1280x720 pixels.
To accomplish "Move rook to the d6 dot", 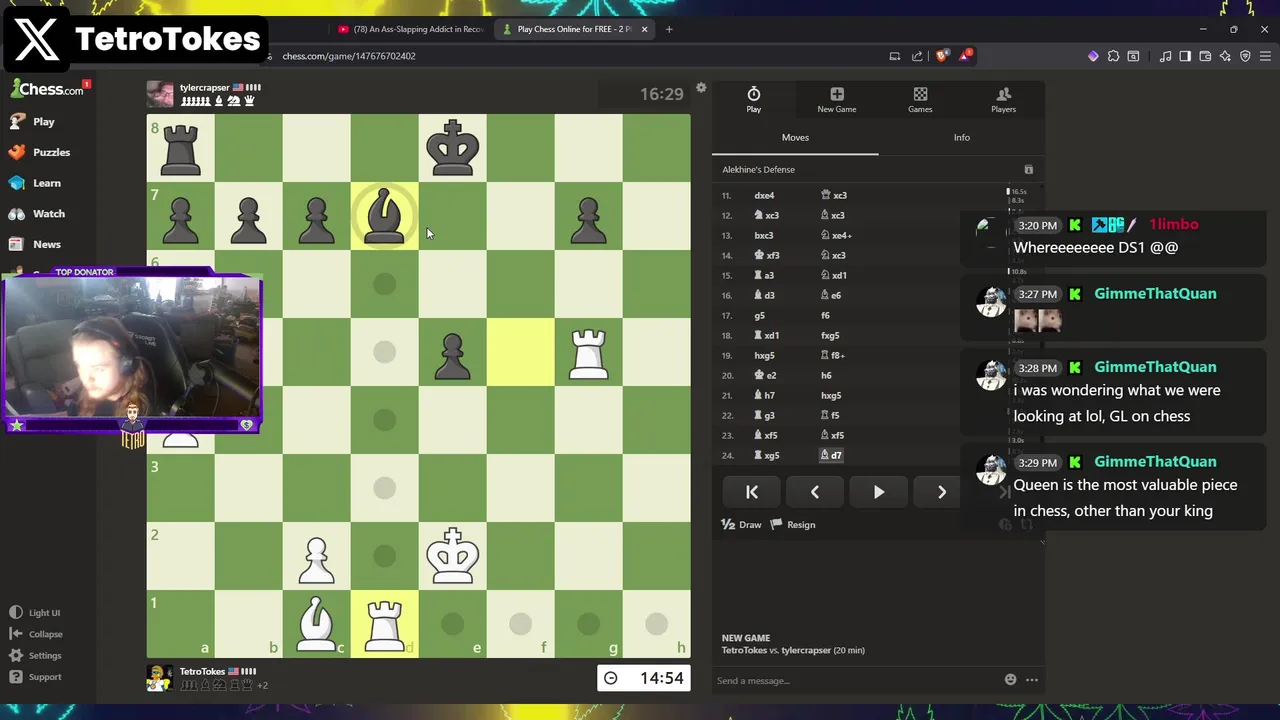I will tap(384, 284).
